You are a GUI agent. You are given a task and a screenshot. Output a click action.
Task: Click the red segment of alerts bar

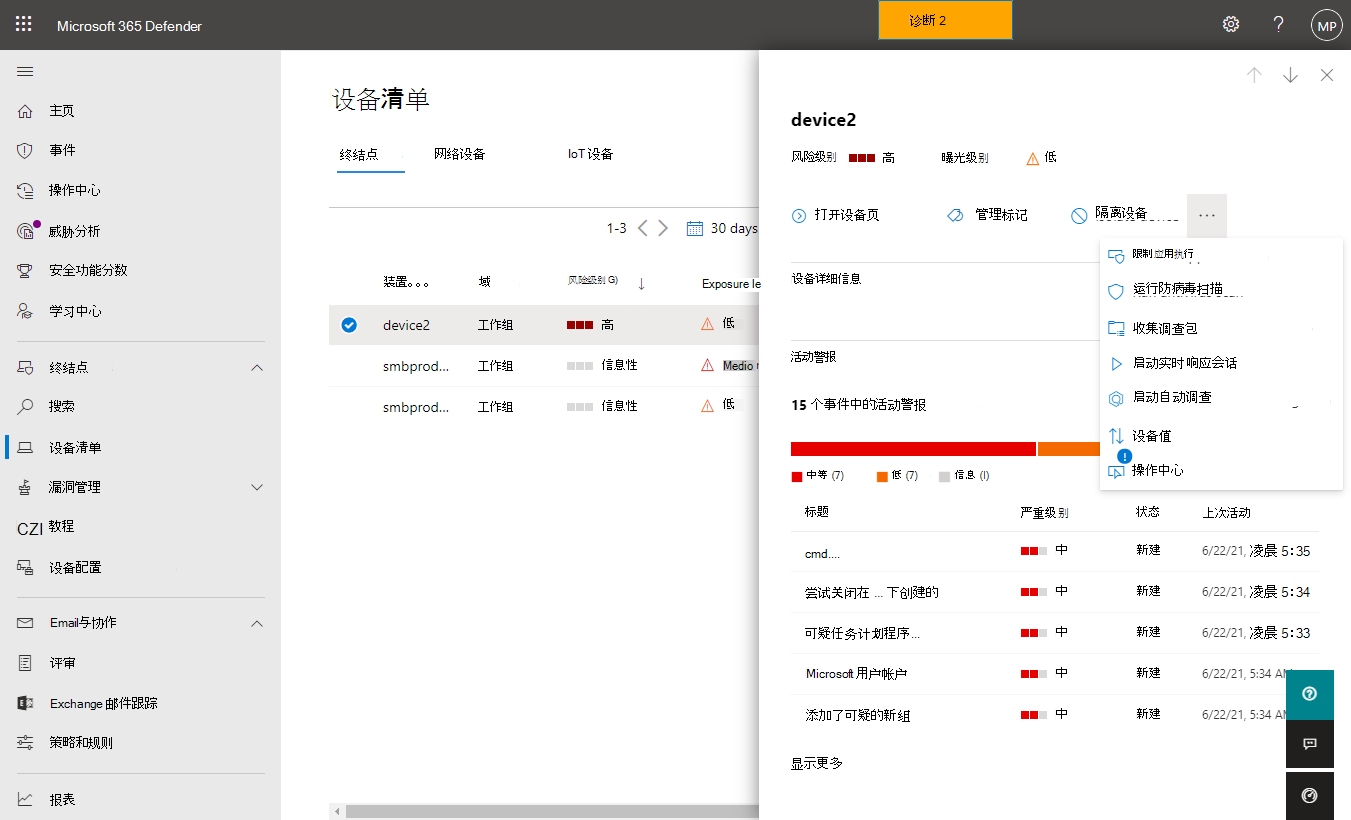[913, 449]
